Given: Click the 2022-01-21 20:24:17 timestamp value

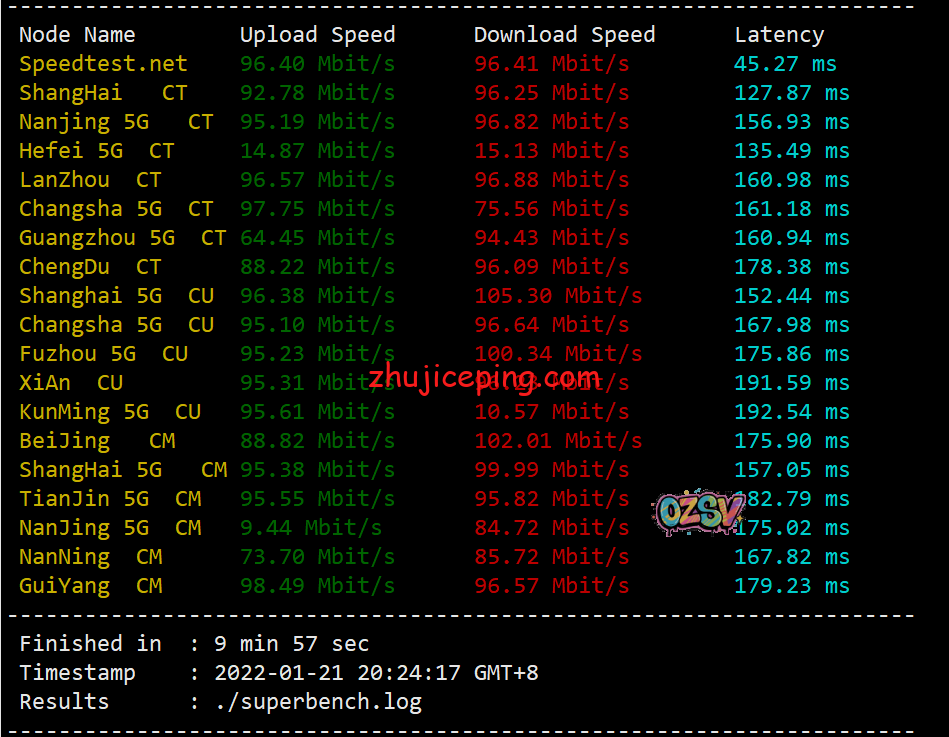Looking at the screenshot, I should tap(376, 673).
